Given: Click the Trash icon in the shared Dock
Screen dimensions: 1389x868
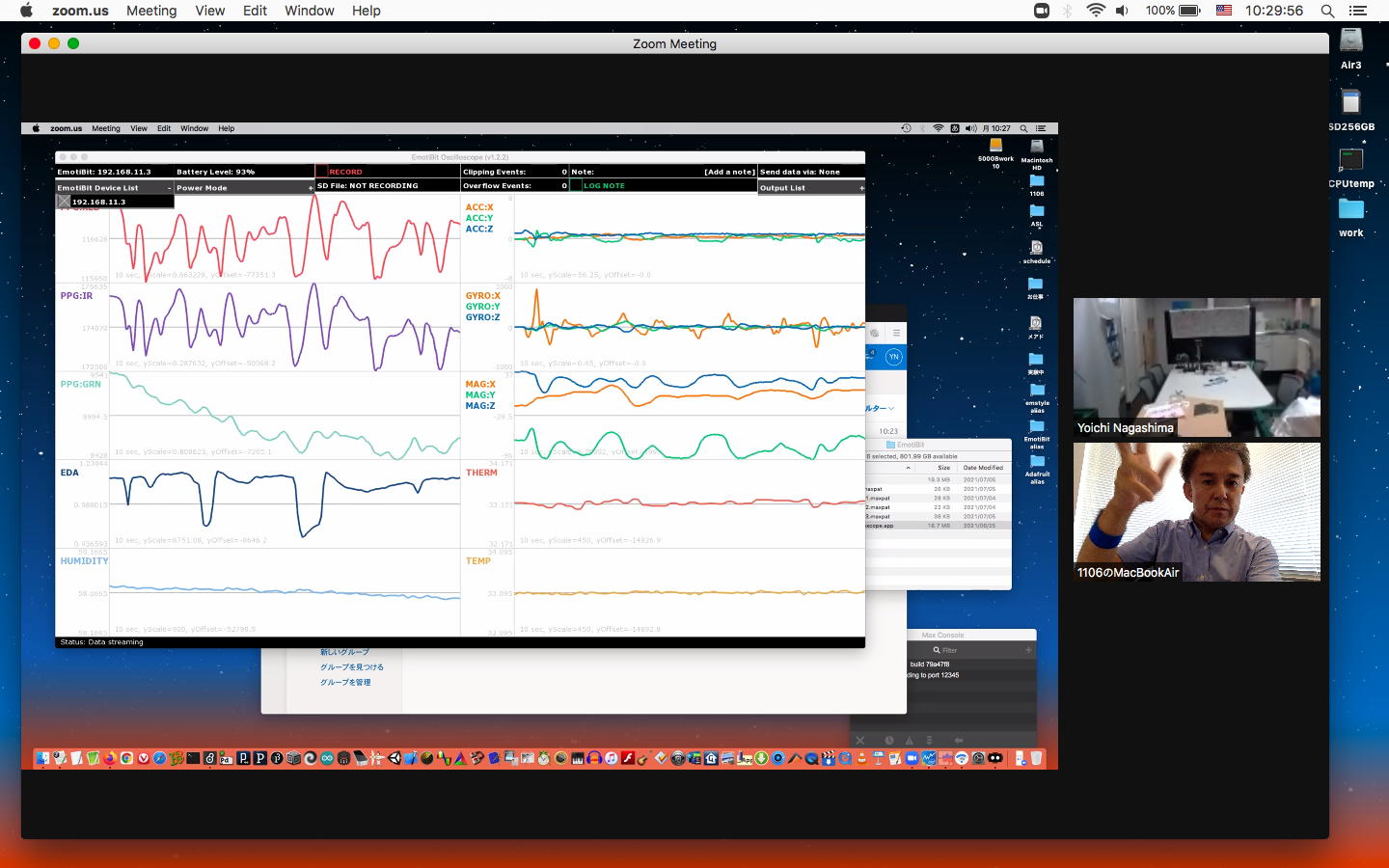Looking at the screenshot, I should coord(1036,758).
